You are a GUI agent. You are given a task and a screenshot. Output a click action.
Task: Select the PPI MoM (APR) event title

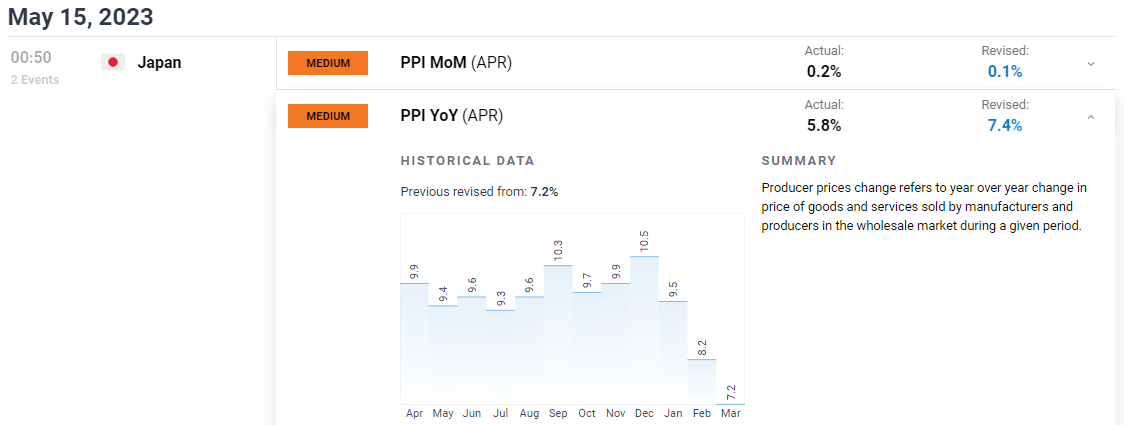(x=456, y=63)
